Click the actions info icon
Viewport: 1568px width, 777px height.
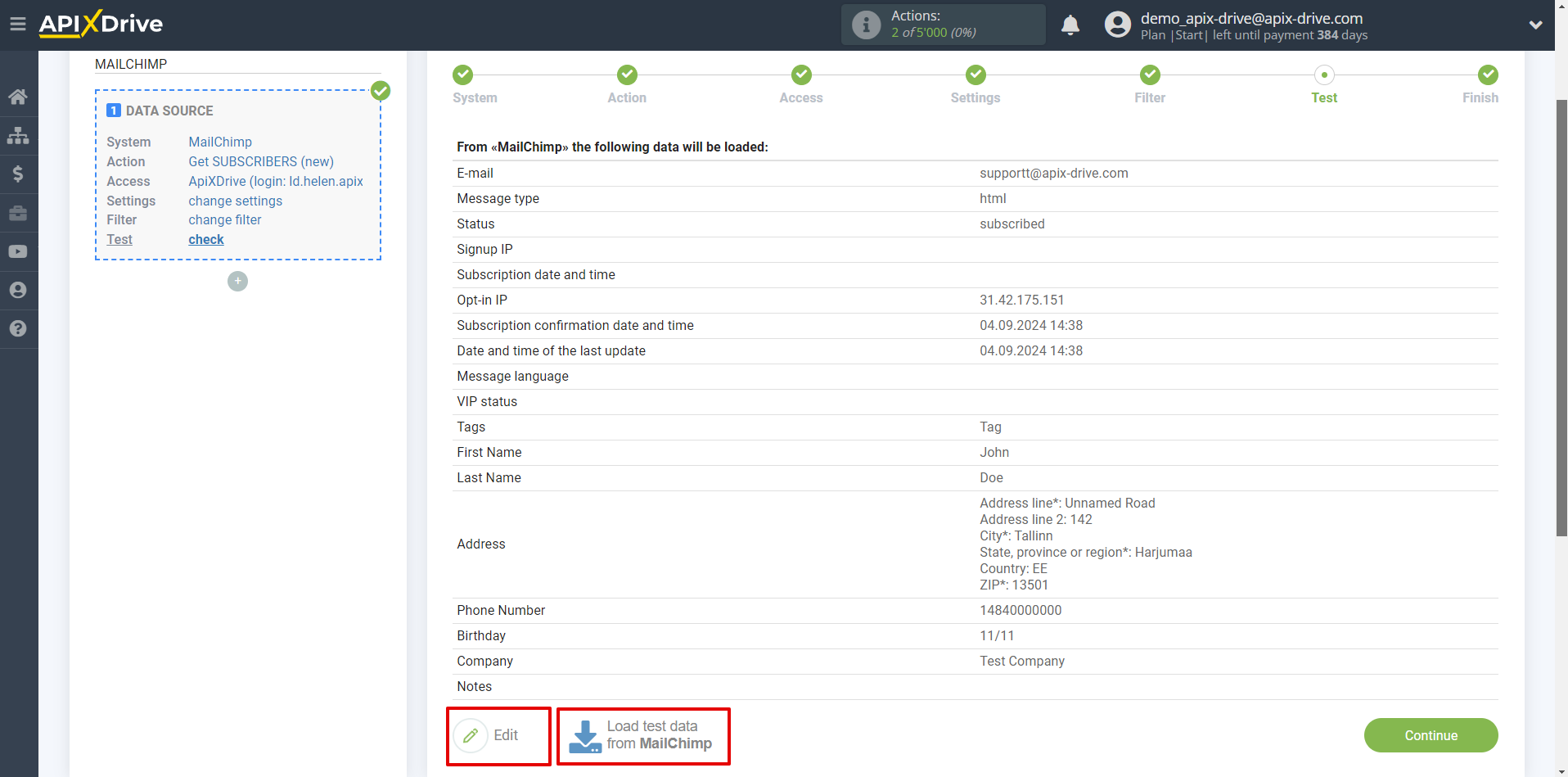click(866, 25)
